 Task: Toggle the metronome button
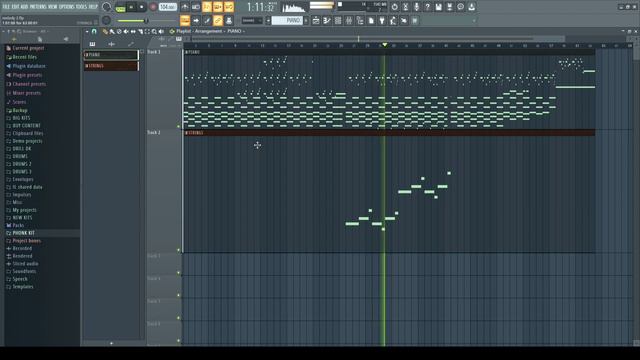[185, 7]
